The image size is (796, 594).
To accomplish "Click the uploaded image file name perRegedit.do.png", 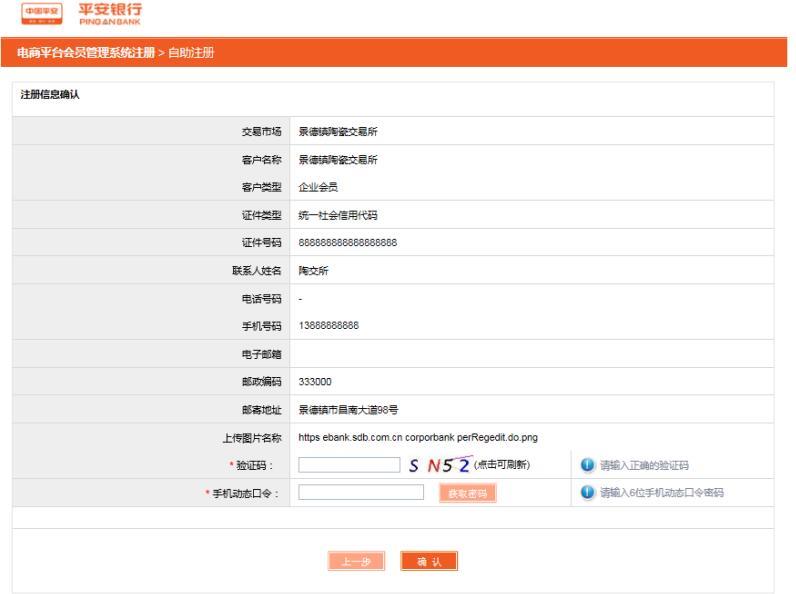I will click(x=418, y=438).
